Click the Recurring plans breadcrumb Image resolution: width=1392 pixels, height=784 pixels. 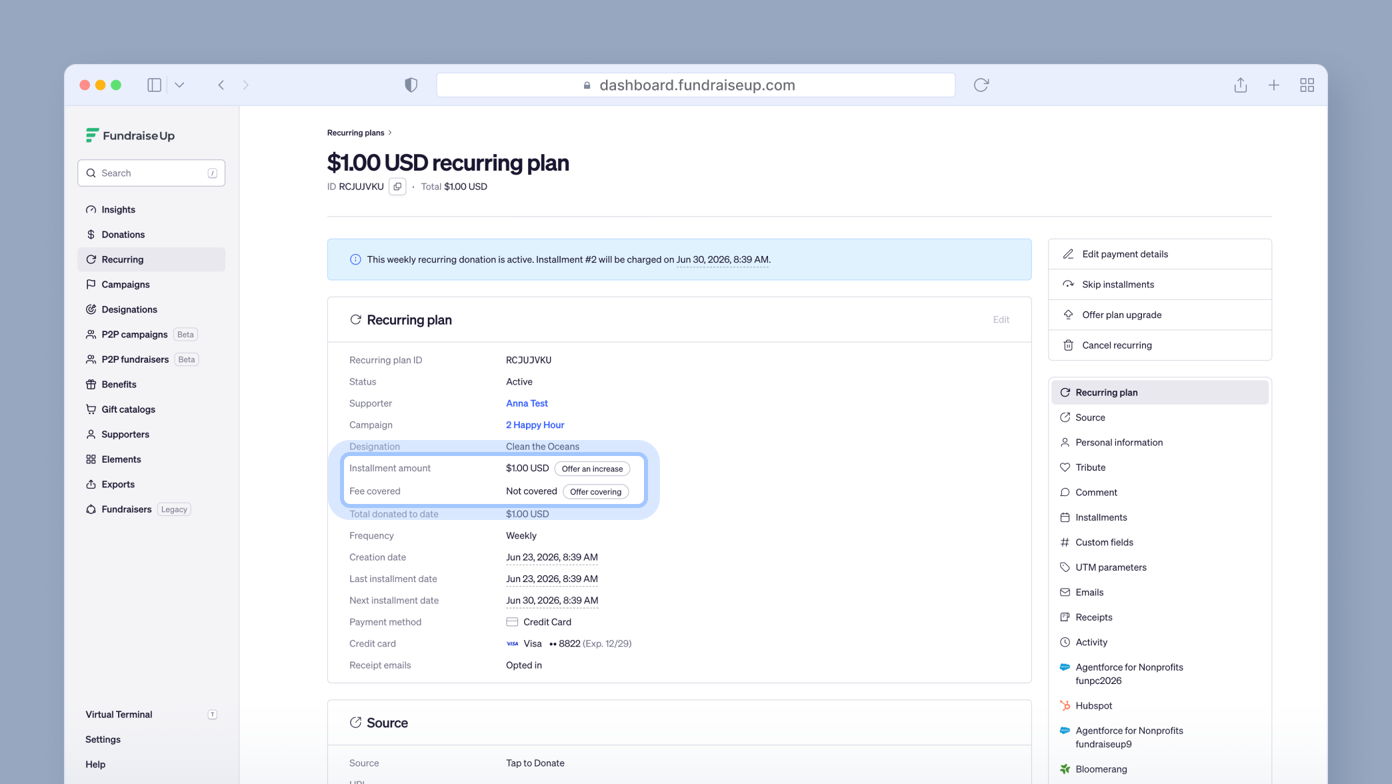point(355,133)
